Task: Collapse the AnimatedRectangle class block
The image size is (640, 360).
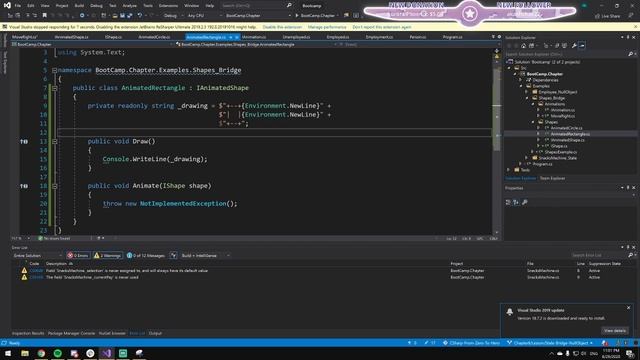Action: pos(54,88)
